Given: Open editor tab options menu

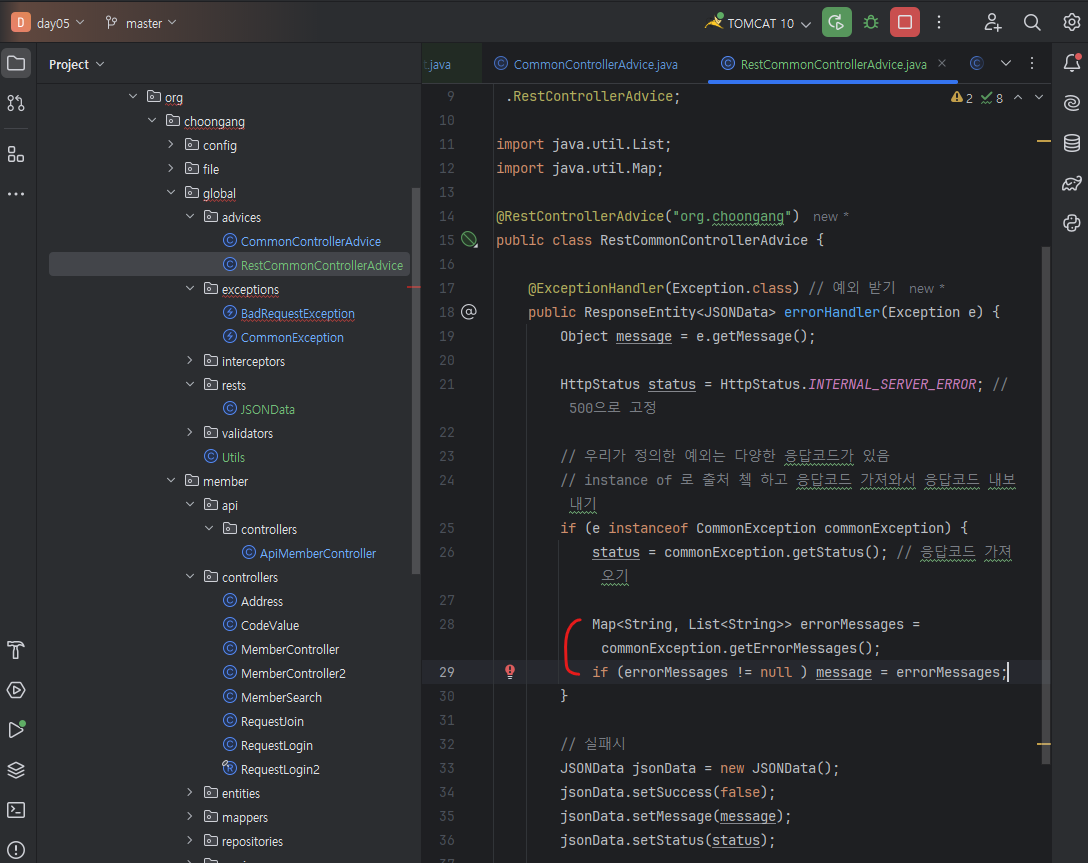Looking at the screenshot, I should click(x=1032, y=63).
